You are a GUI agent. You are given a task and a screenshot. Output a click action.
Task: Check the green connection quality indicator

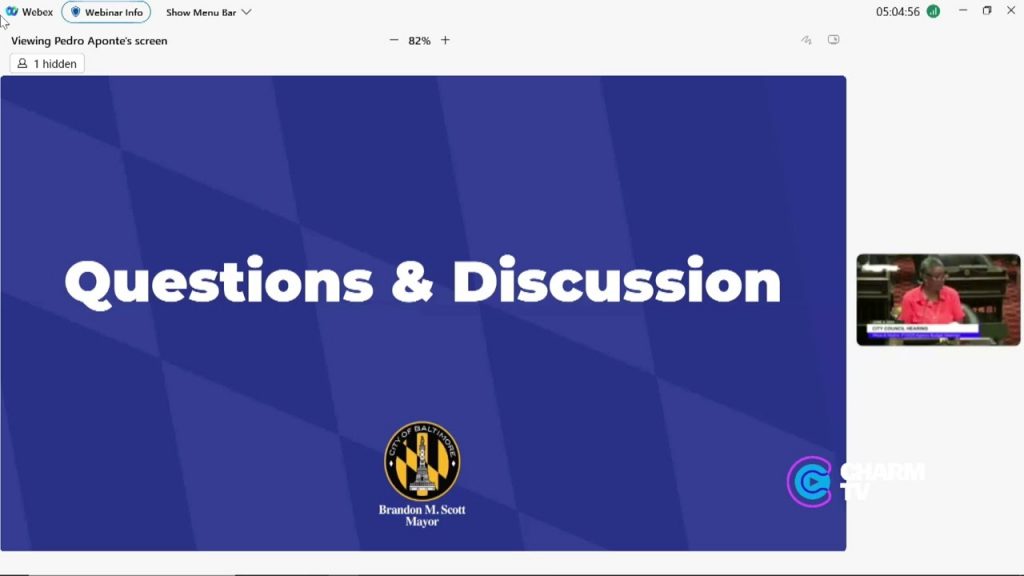934,12
